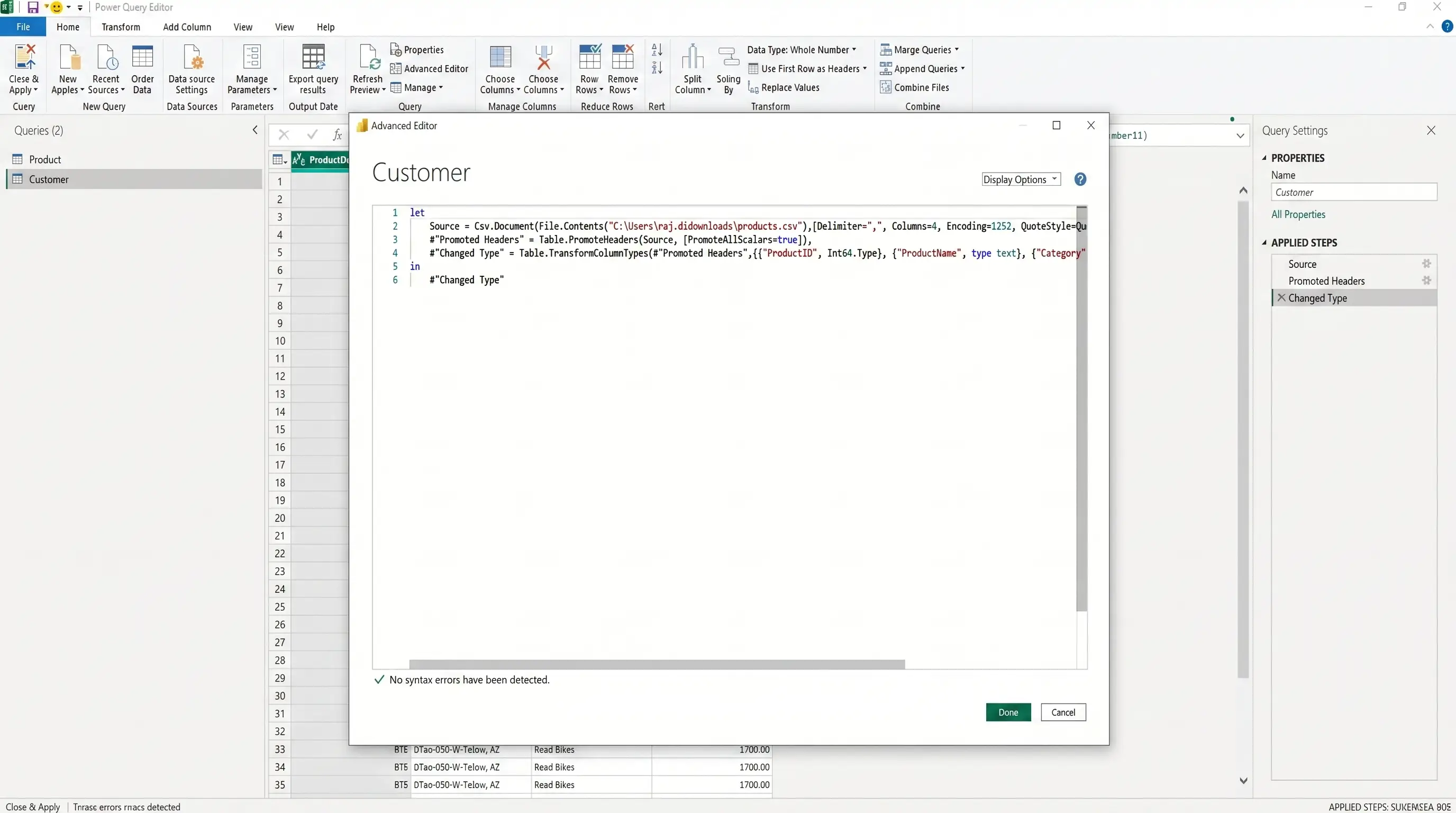
Task: Collapse the APPLIED STEPS section
Action: [x=1264, y=242]
